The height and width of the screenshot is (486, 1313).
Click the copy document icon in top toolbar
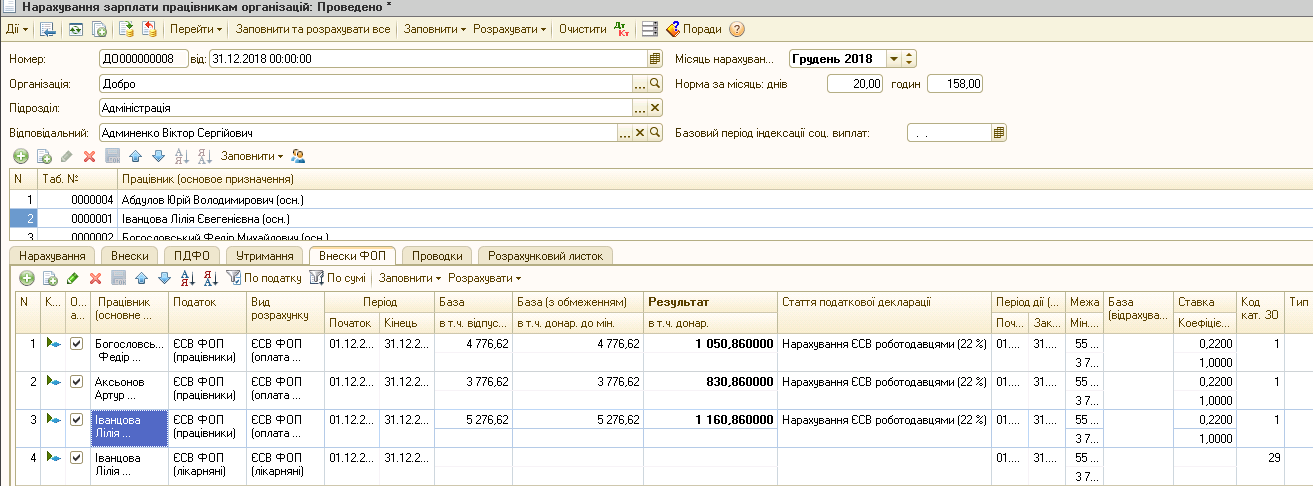coord(99,29)
